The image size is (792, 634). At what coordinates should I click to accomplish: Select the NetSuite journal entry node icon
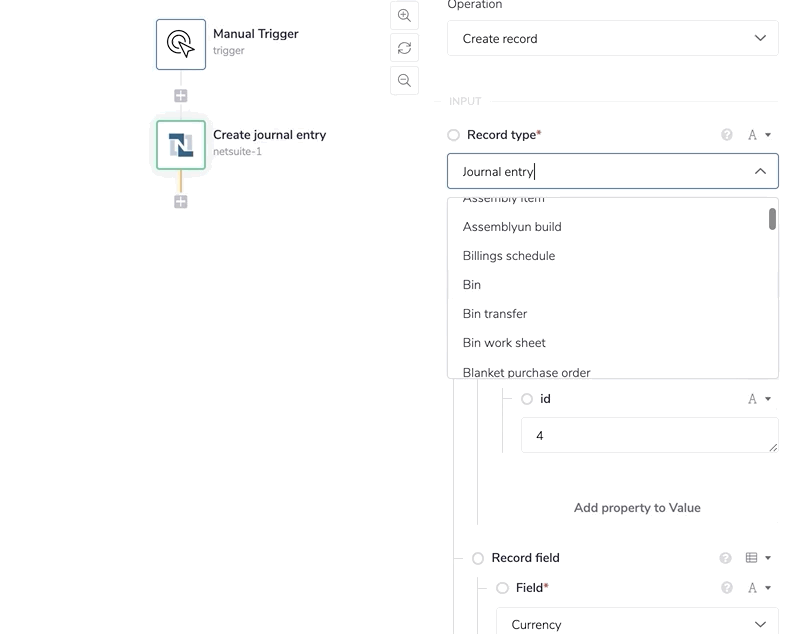coord(181,146)
